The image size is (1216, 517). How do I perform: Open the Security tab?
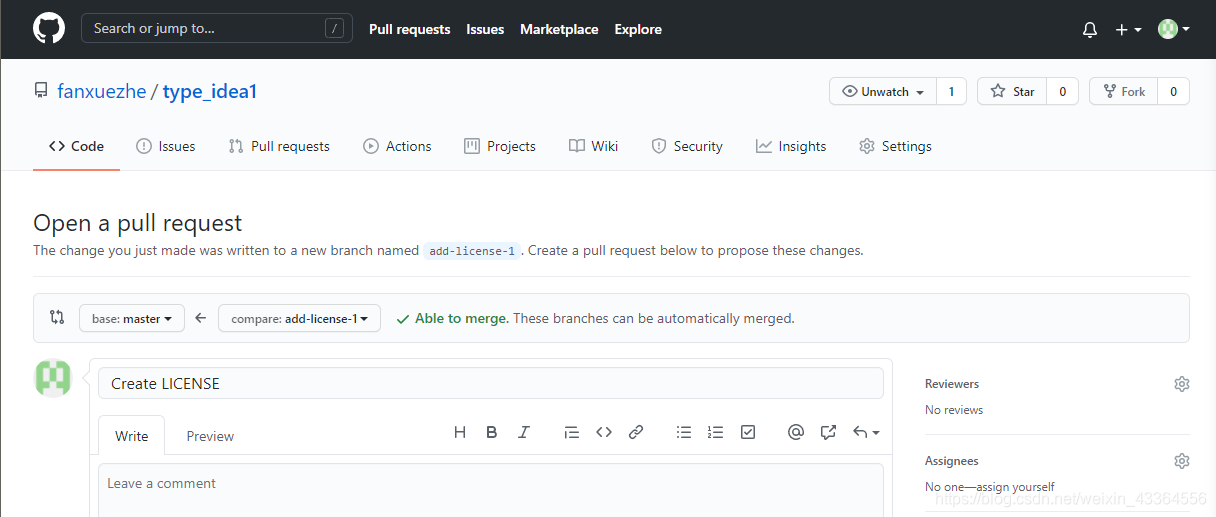click(687, 146)
